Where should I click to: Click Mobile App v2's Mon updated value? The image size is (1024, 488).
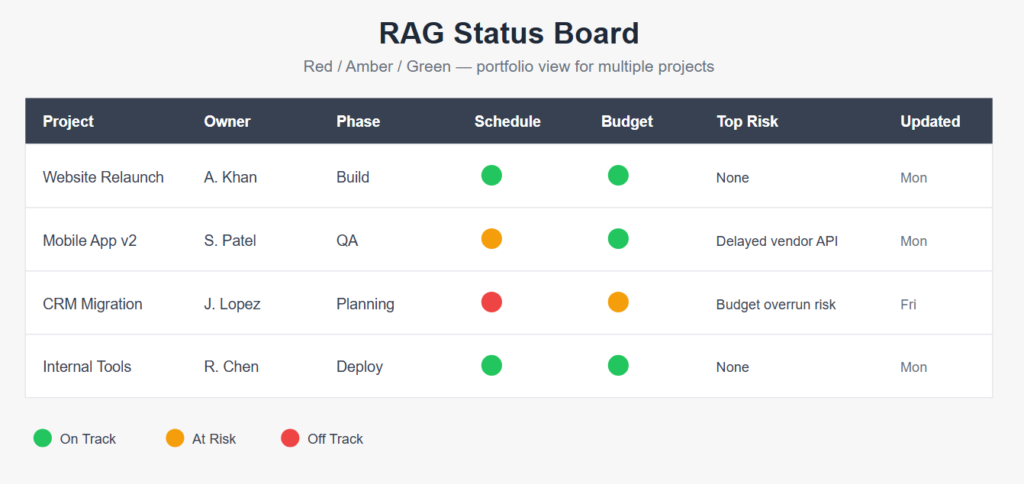tap(914, 241)
